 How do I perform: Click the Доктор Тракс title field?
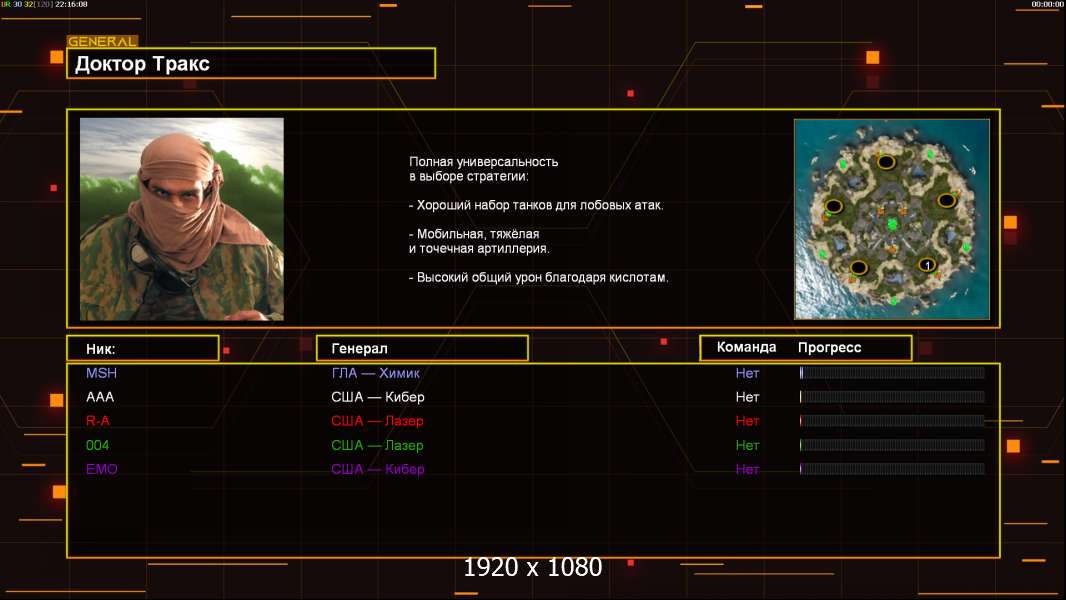click(251, 63)
